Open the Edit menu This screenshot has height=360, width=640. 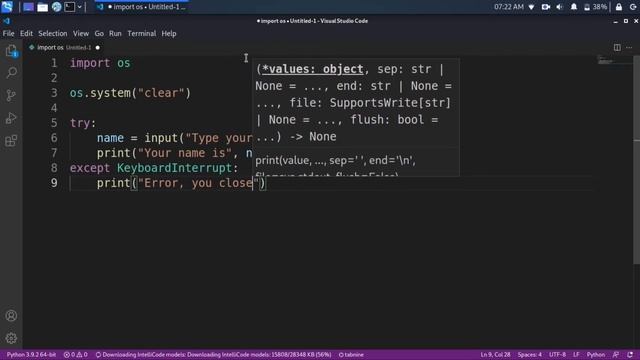point(27,33)
